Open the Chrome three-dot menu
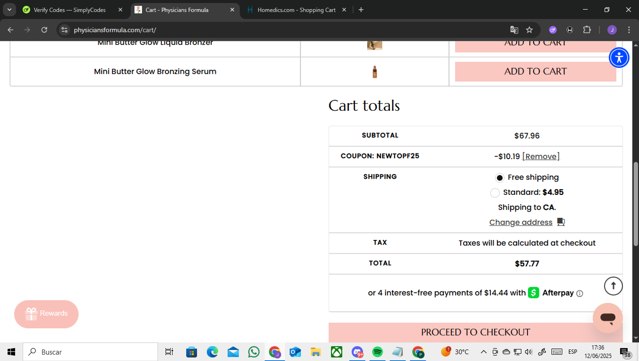The image size is (639, 361). tap(629, 30)
